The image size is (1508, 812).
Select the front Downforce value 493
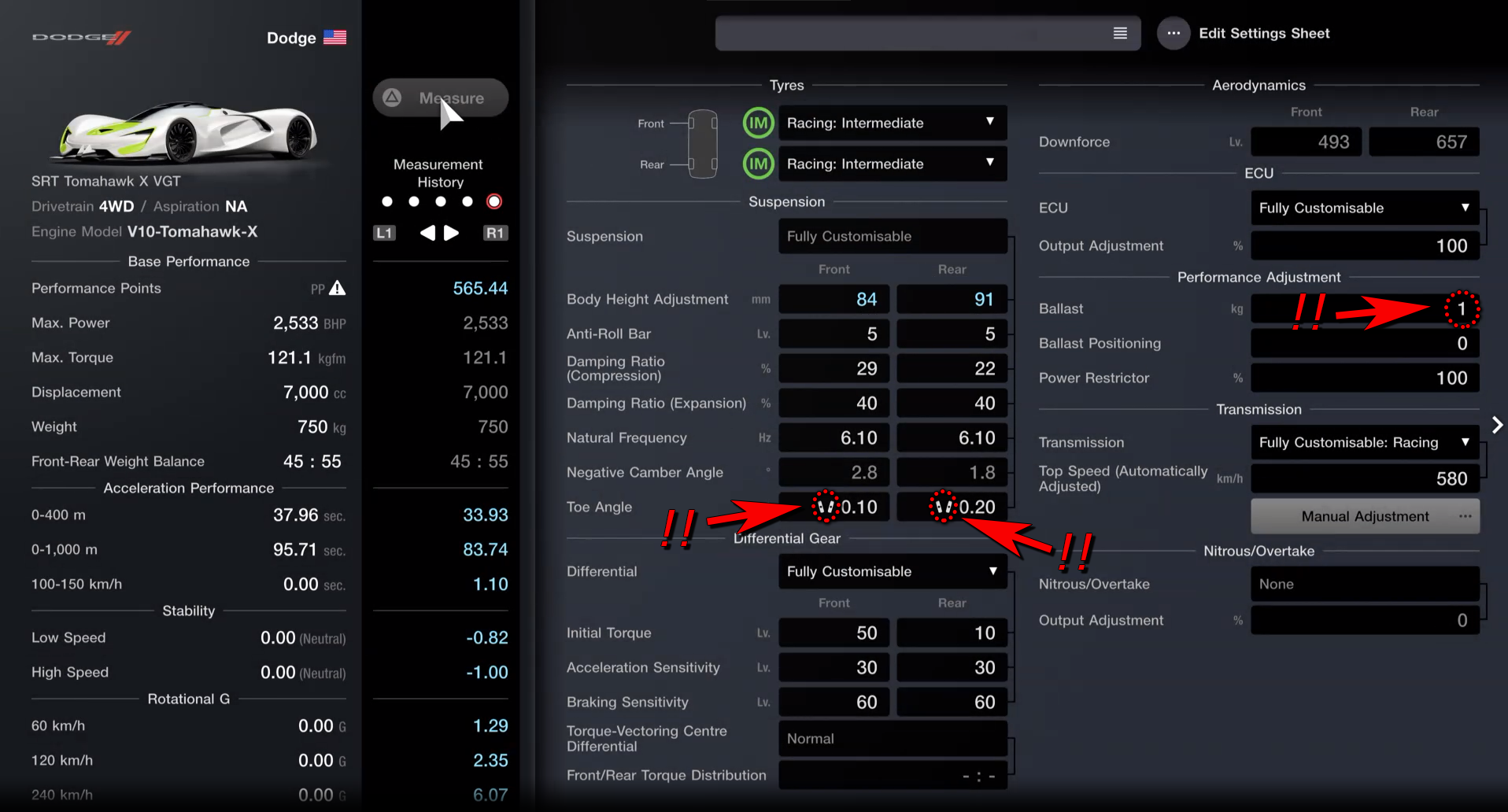pyautogui.click(x=1306, y=142)
